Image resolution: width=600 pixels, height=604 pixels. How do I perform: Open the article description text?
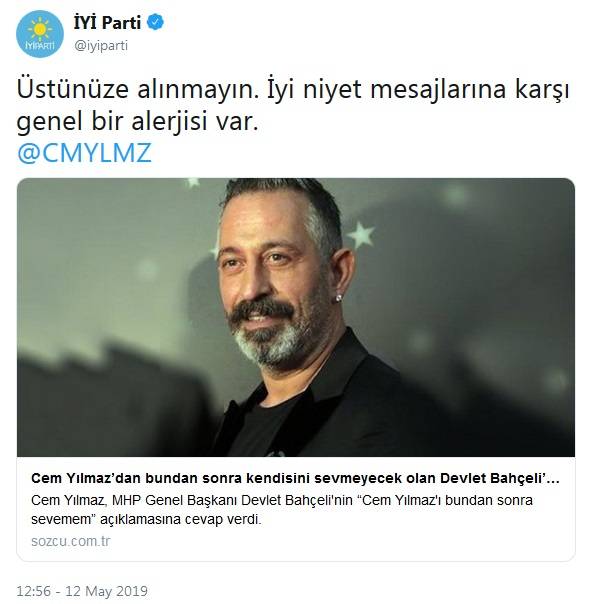tap(282, 510)
